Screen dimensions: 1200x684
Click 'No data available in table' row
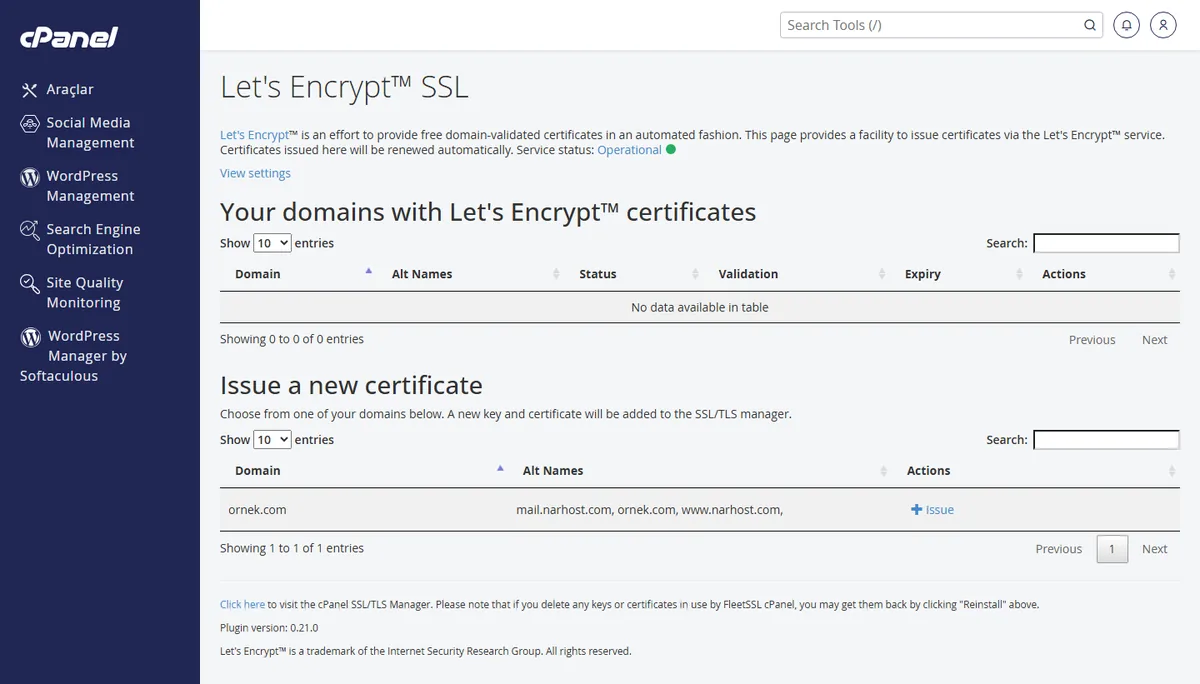(700, 307)
